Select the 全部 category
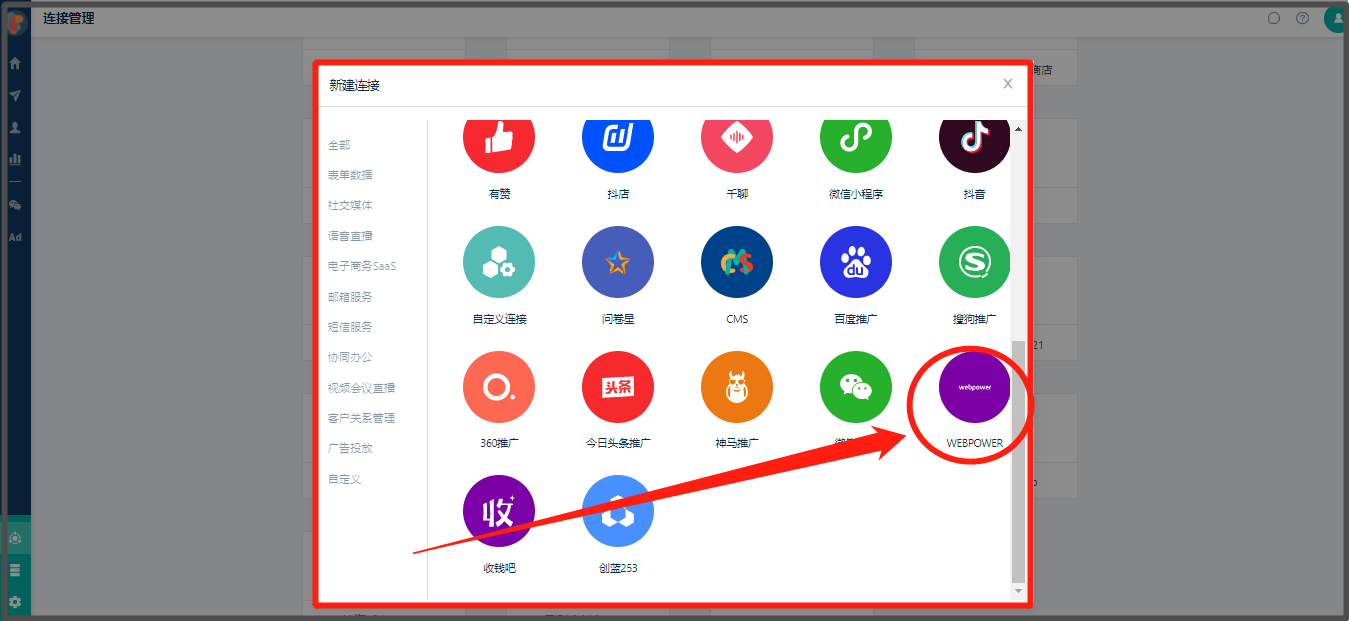Screen dimensions: 1349x621 pos(339,145)
